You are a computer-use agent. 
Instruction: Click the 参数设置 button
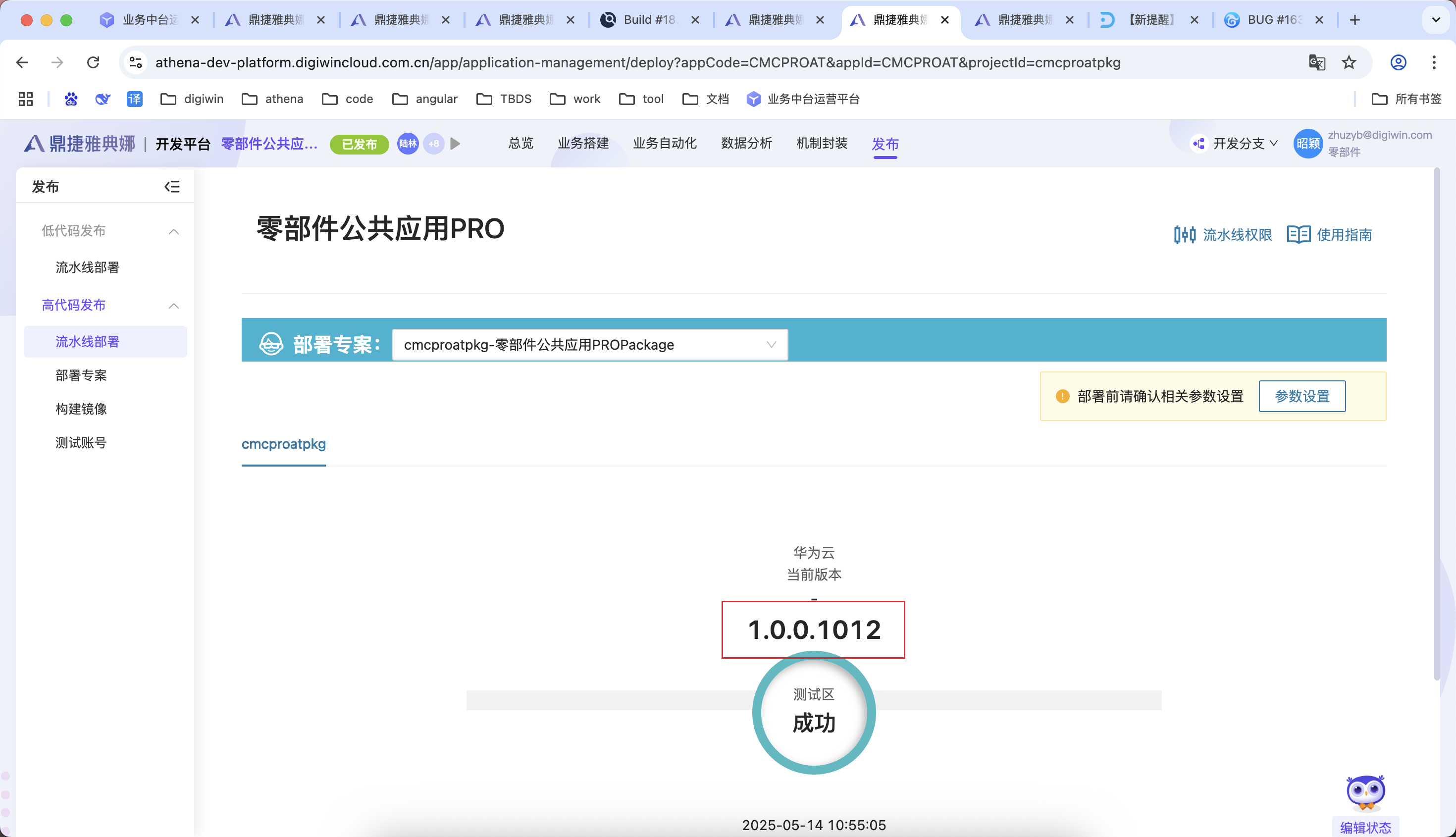pos(1302,396)
